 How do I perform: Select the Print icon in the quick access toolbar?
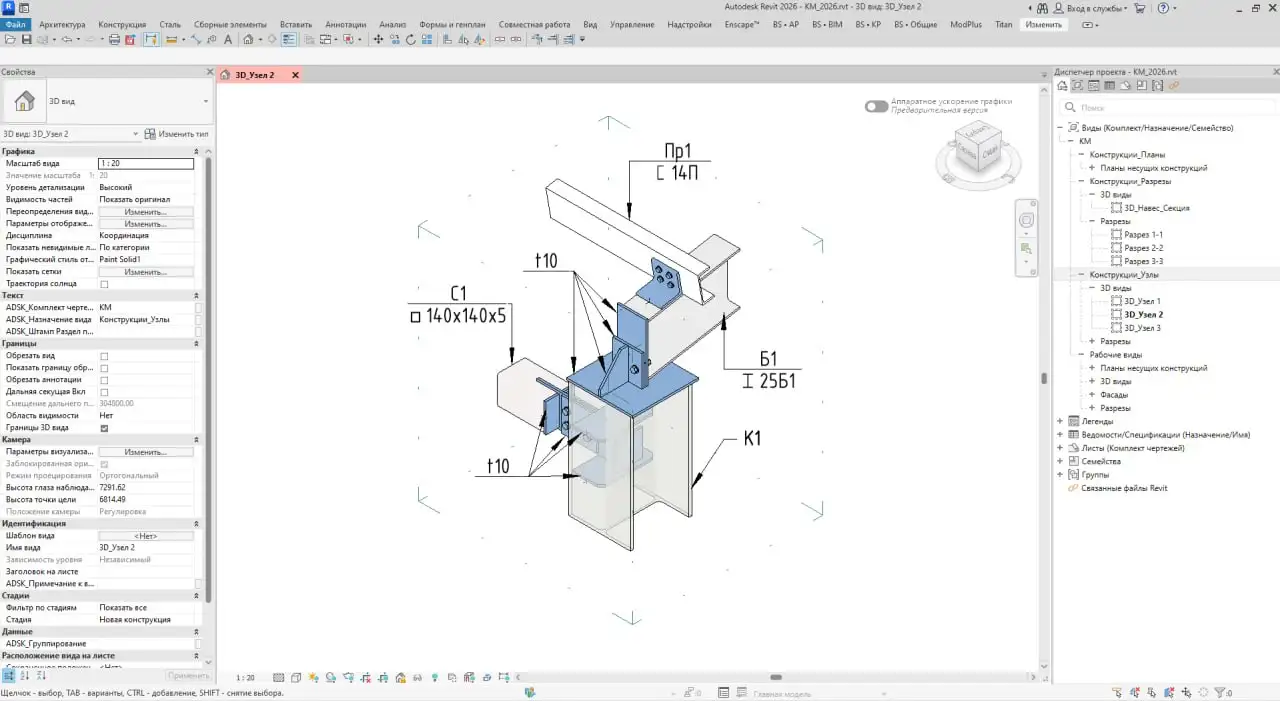pyautogui.click(x=113, y=40)
